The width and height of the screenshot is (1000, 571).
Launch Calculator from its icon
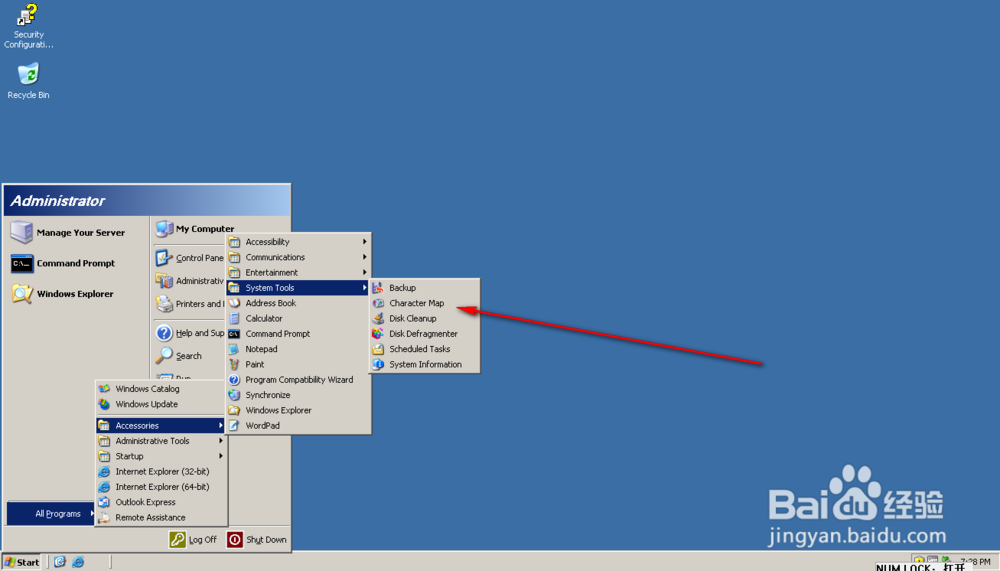[234, 318]
